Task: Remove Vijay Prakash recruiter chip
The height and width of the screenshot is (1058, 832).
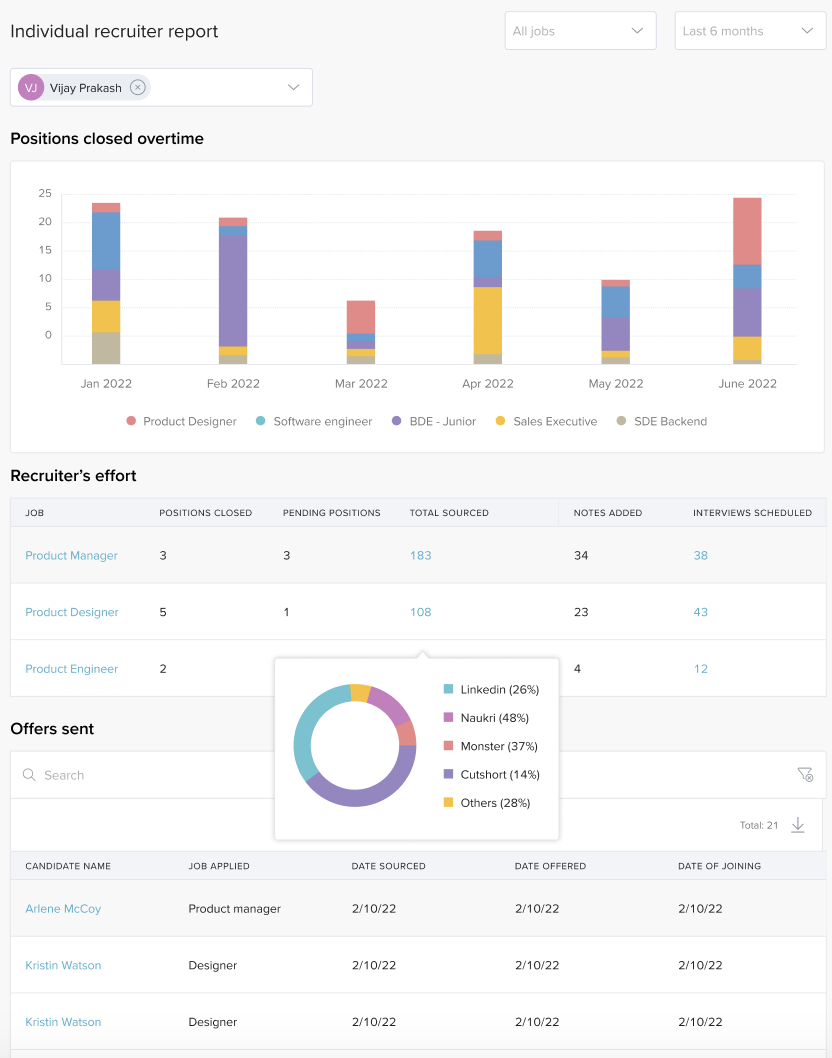Action: tap(138, 88)
